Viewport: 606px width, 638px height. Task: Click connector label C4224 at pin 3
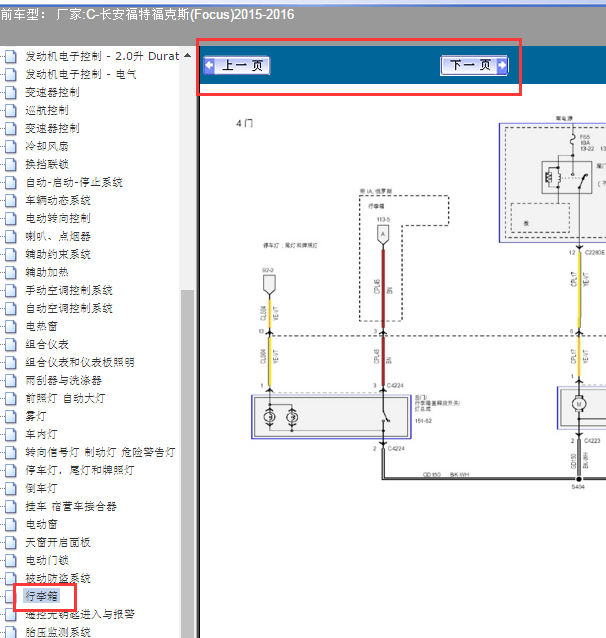coord(395,385)
